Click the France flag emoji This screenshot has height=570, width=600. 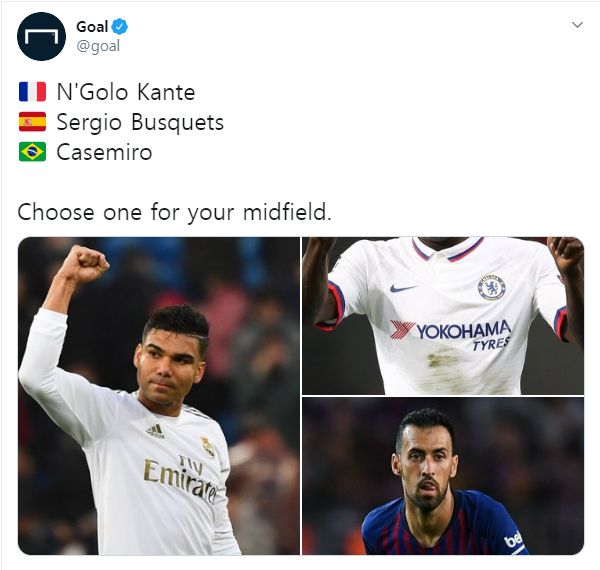click(32, 92)
